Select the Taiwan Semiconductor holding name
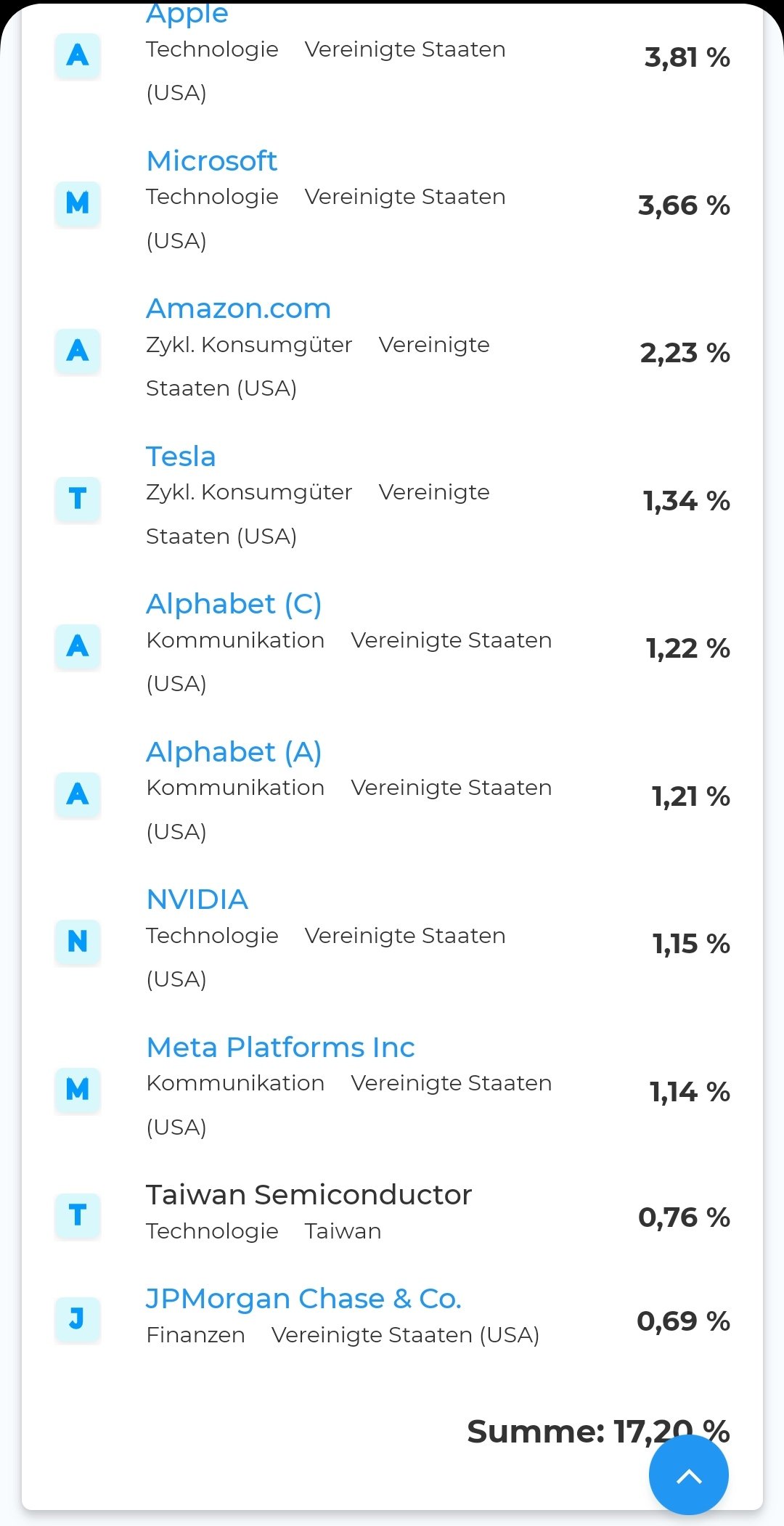Screen dimensions: 784x1526 pyautogui.click(x=309, y=1195)
